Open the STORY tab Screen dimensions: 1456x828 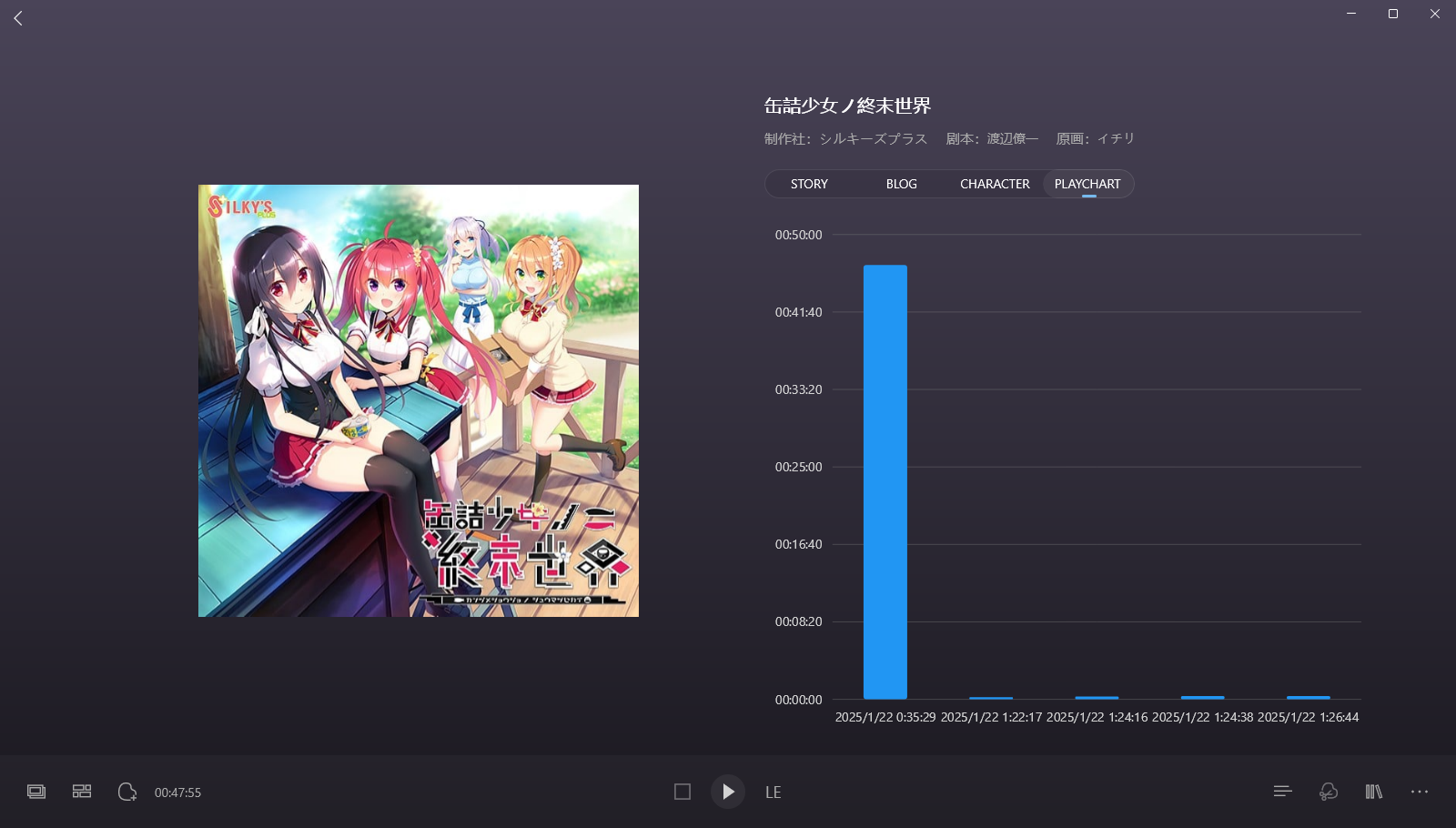point(809,184)
